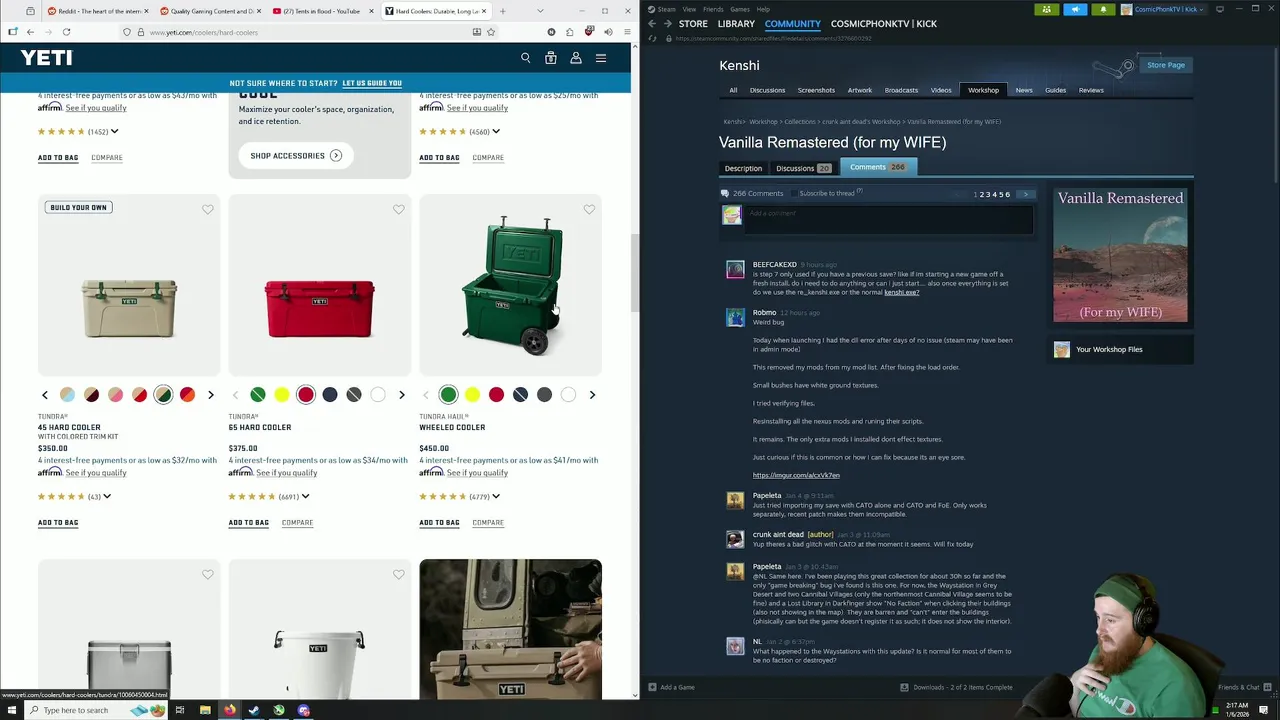Open the Firefox application menu
1280x720 pixels.
(x=626, y=32)
